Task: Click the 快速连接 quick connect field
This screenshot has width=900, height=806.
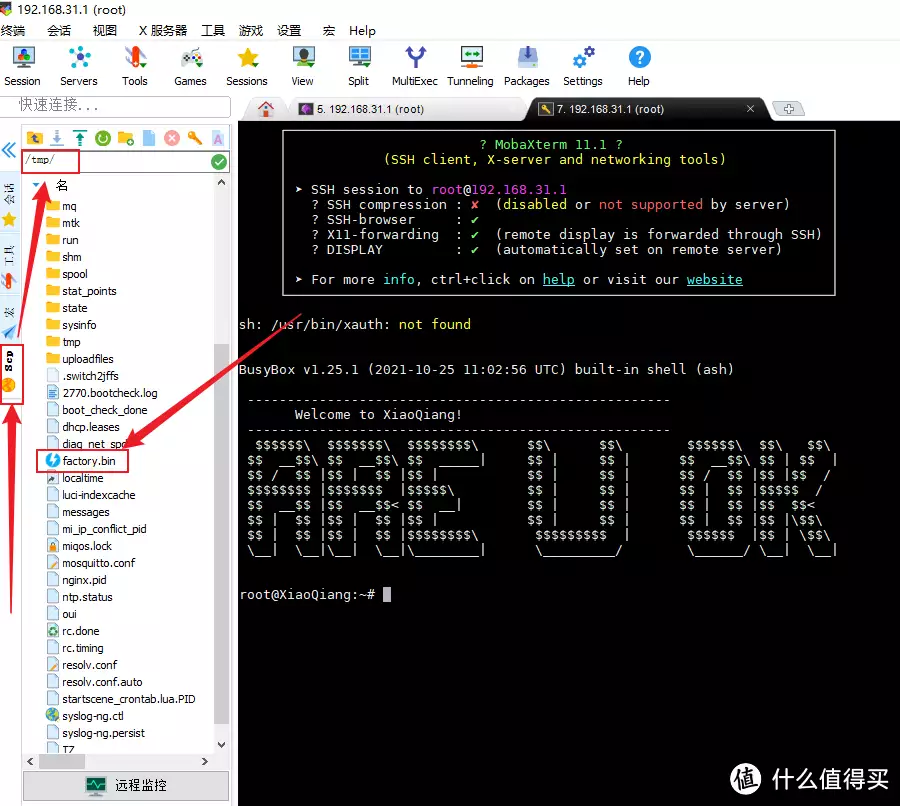Action: pos(115,105)
